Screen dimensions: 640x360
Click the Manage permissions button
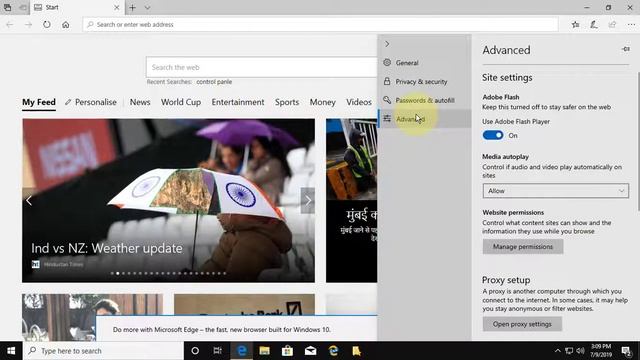[x=522, y=247]
